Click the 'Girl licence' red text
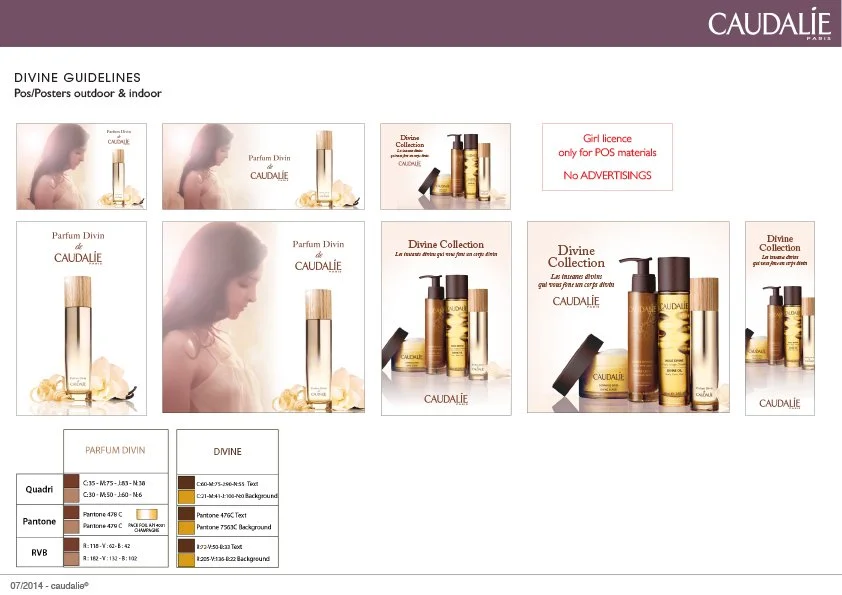842x595 pixels. click(x=607, y=139)
